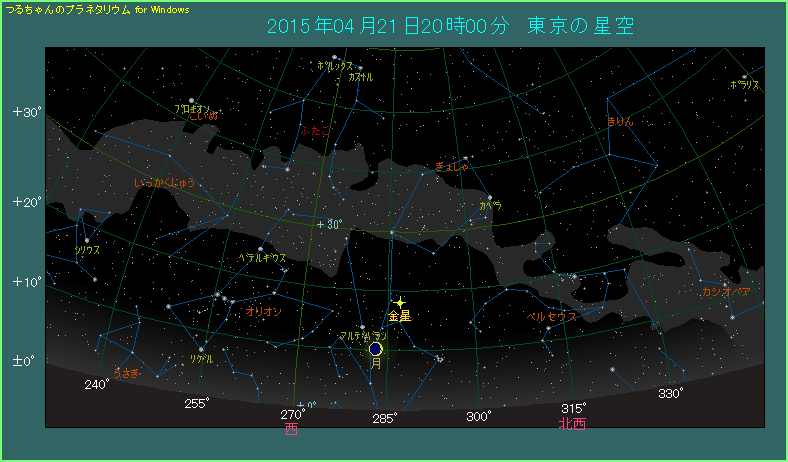Click the date and time title text

tap(451, 25)
